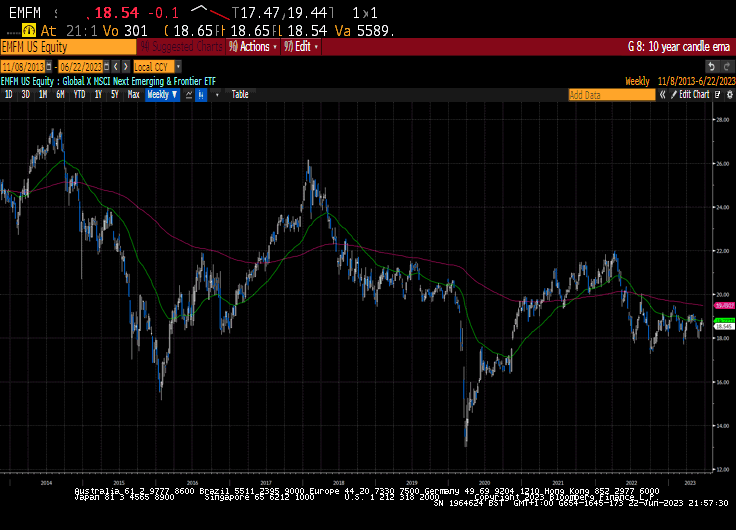Screen dimensions: 736x530
Task: Set range to Max
Action: coord(133,94)
